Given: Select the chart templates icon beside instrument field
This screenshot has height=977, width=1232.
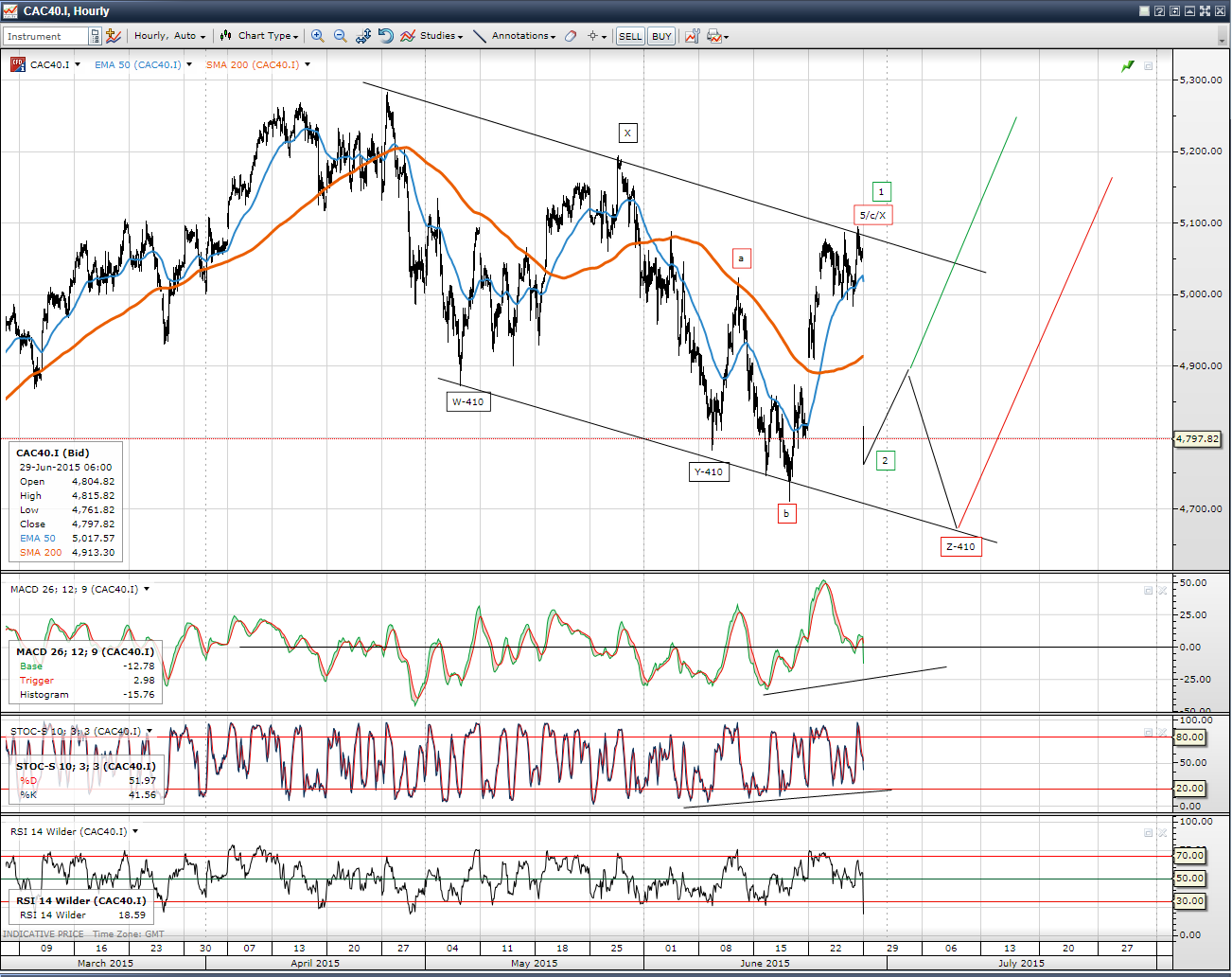Looking at the screenshot, I should (x=113, y=36).
